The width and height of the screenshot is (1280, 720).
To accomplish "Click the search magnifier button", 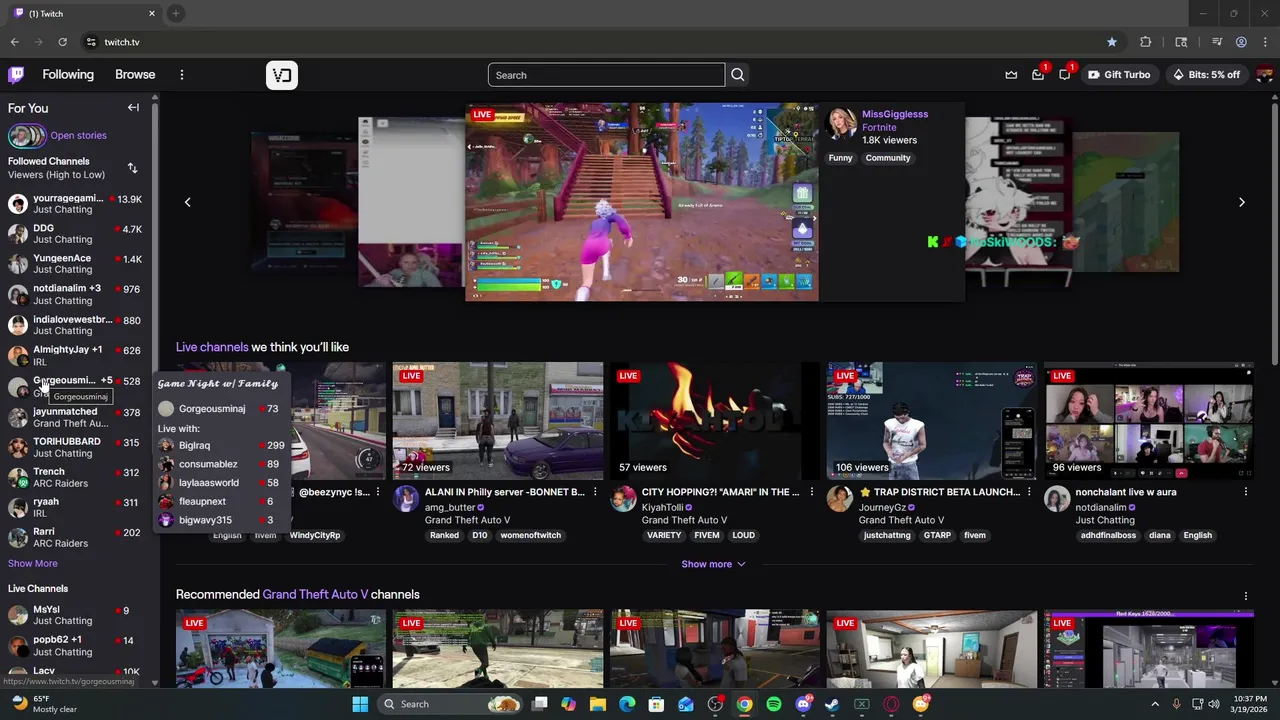I will pyautogui.click(x=738, y=75).
